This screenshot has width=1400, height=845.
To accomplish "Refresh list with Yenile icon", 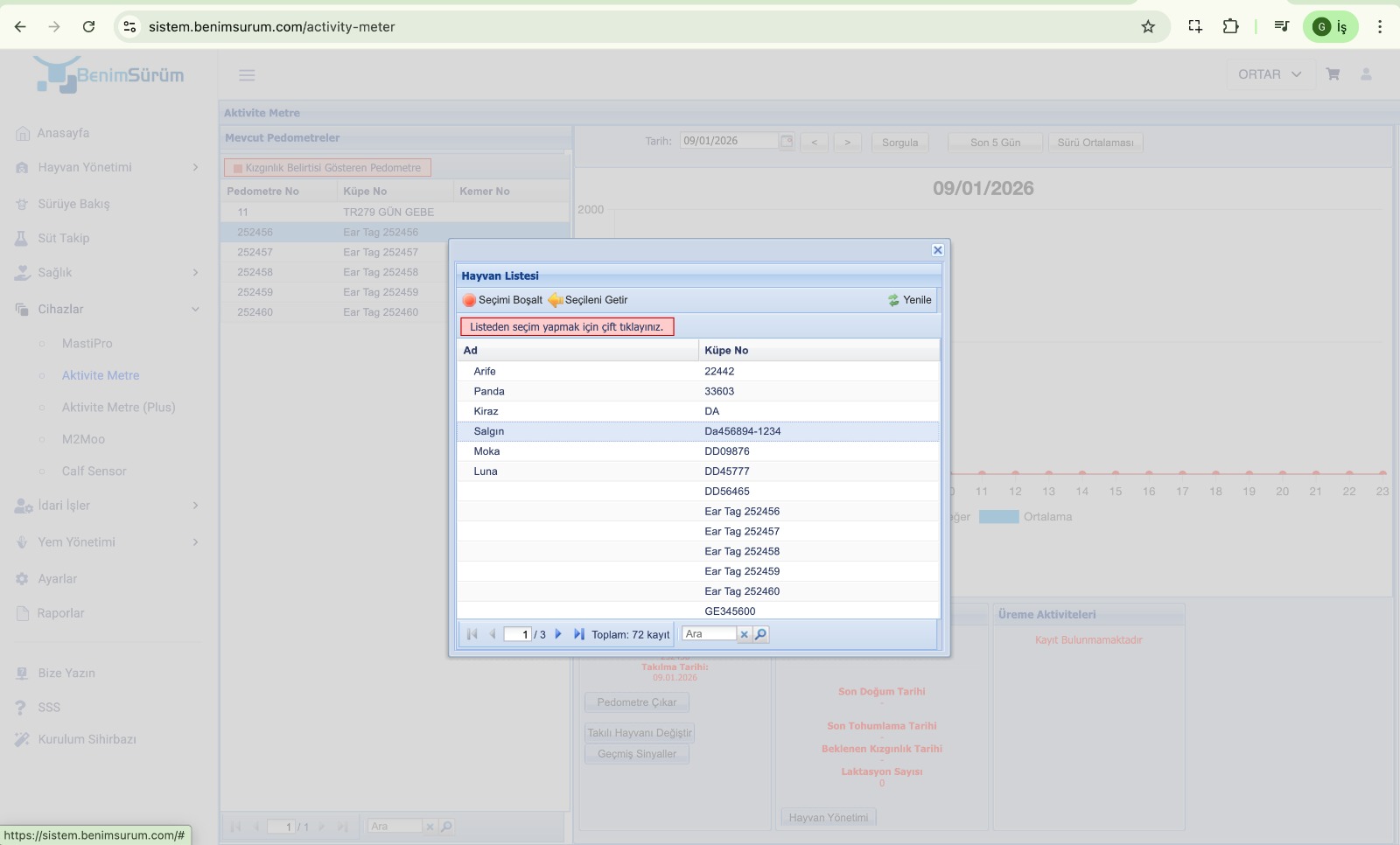I will pyautogui.click(x=893, y=300).
